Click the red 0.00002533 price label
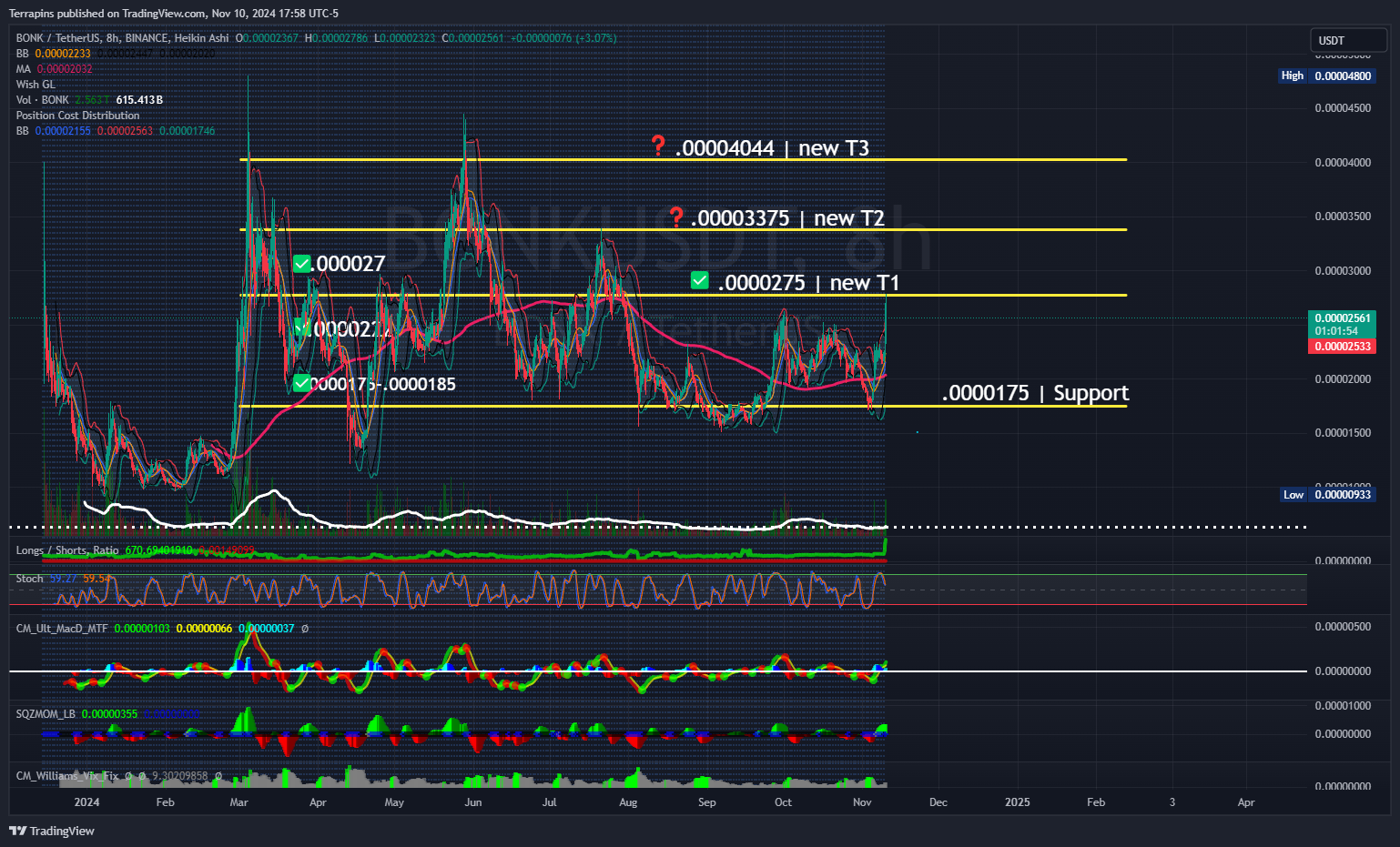 (x=1342, y=347)
